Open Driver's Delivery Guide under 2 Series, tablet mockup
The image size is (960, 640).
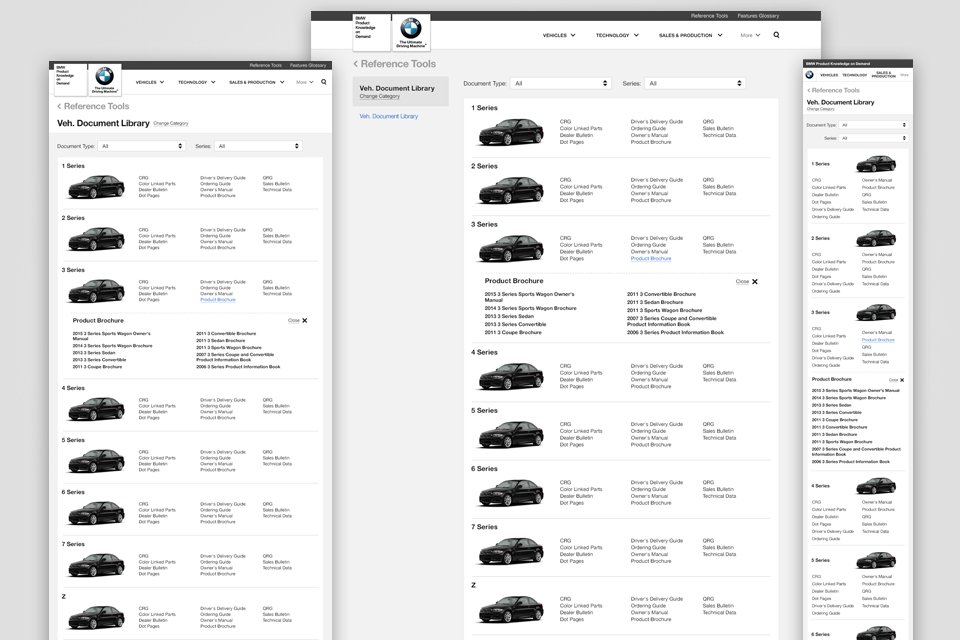(x=223, y=230)
